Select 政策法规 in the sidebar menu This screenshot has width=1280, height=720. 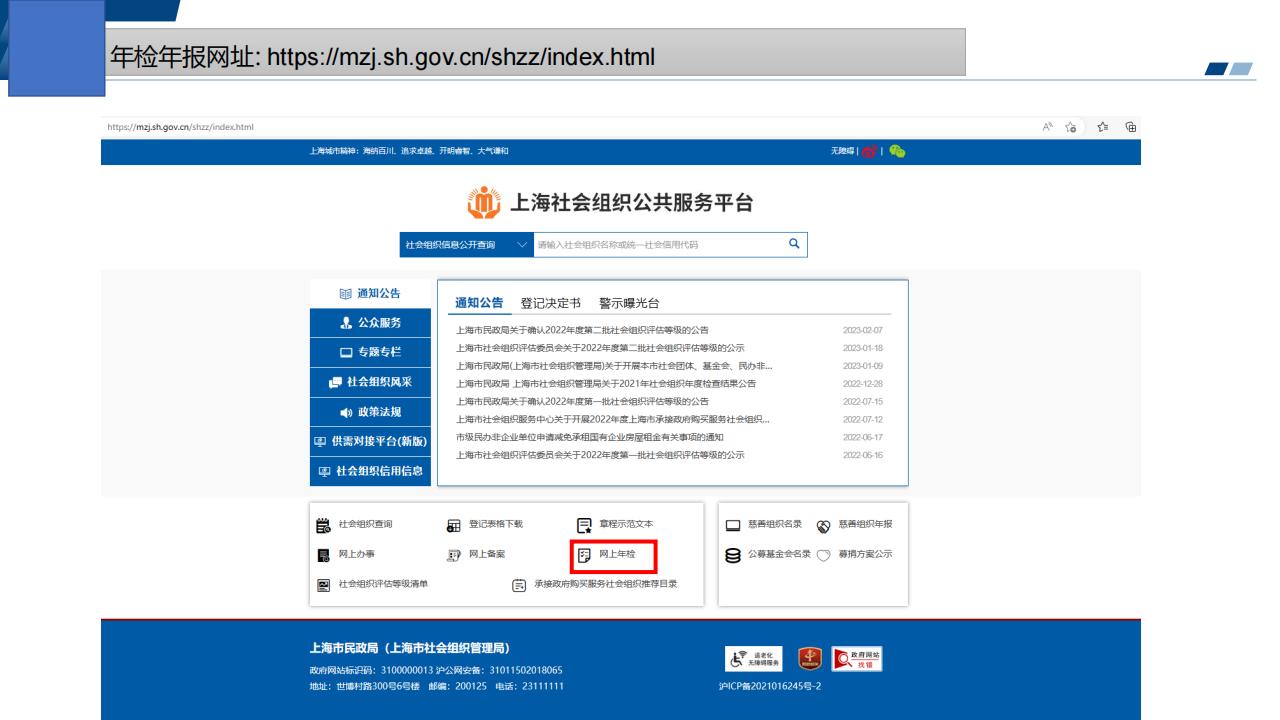pos(371,411)
